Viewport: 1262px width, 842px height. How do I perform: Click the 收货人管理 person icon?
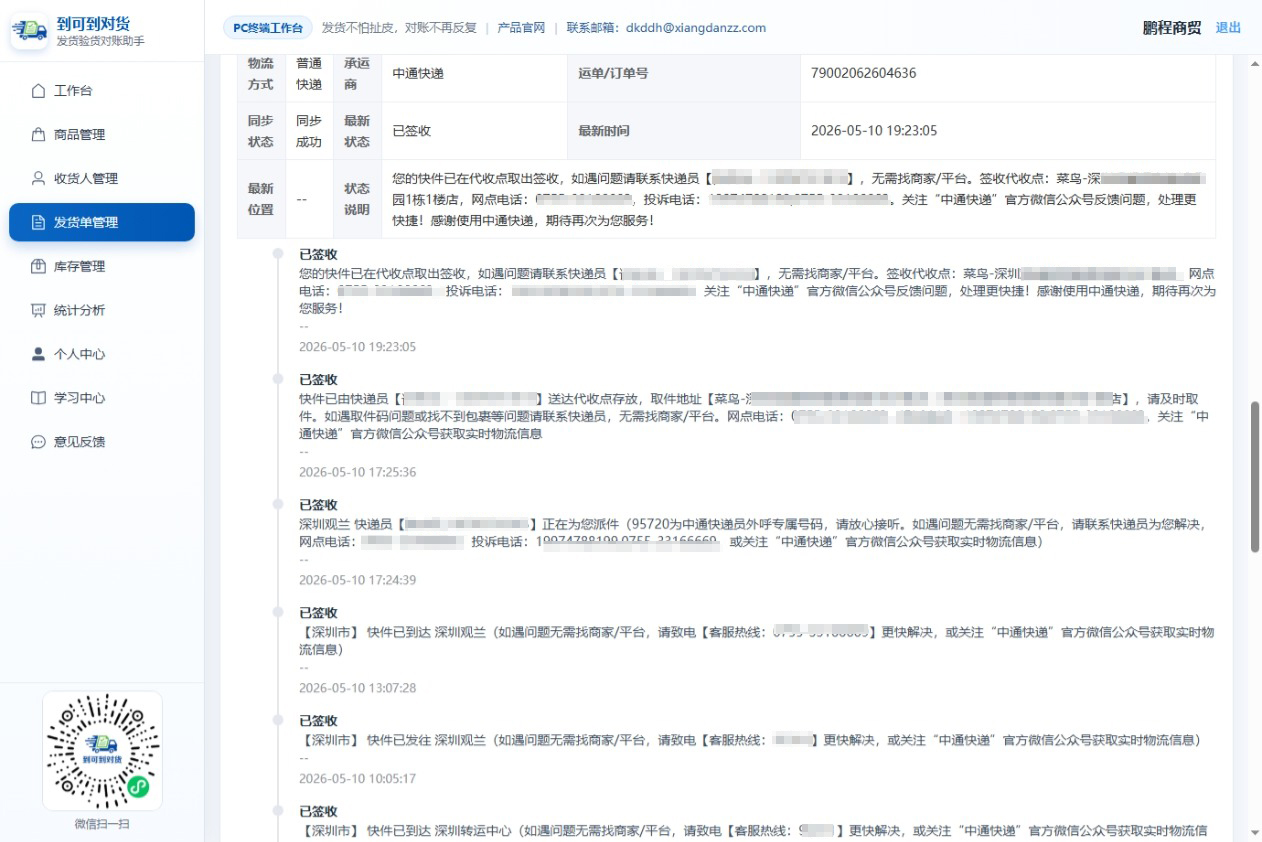click(39, 179)
